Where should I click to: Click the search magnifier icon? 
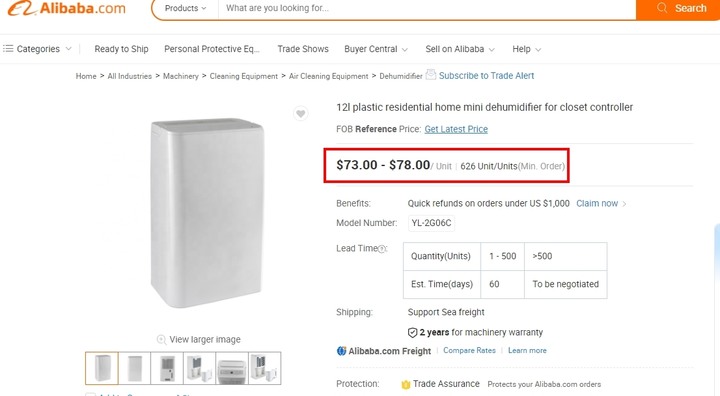point(662,8)
